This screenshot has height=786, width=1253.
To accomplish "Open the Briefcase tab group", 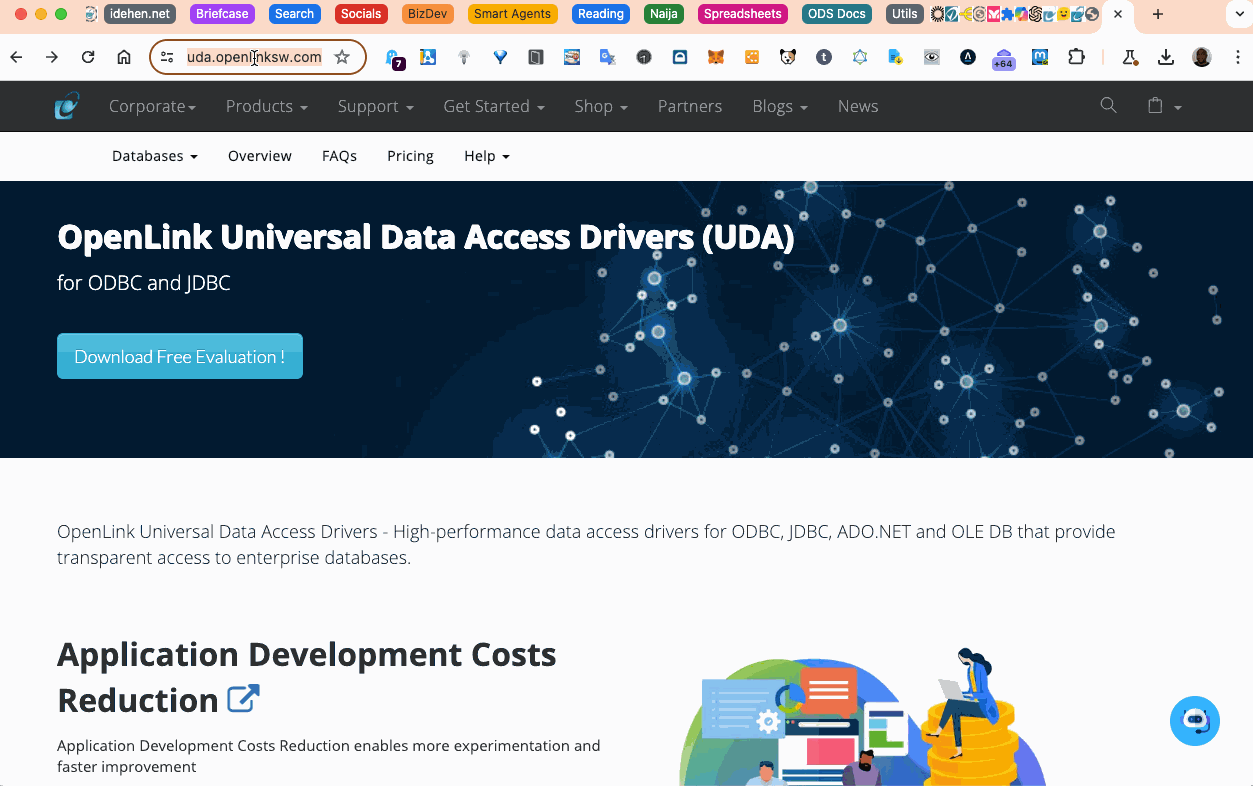I will click(222, 14).
